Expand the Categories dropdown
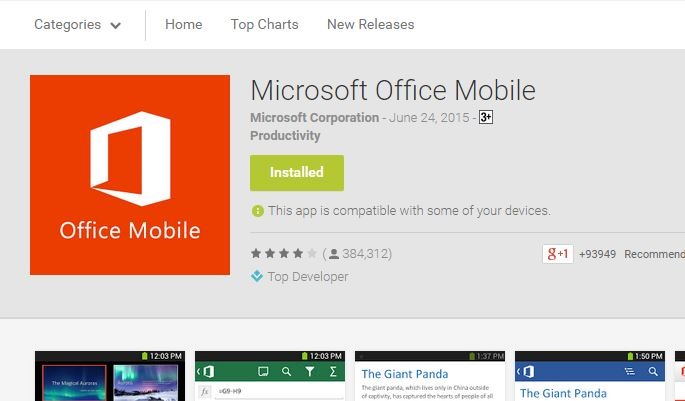This screenshot has height=401, width=685. pyautogui.click(x=77, y=24)
